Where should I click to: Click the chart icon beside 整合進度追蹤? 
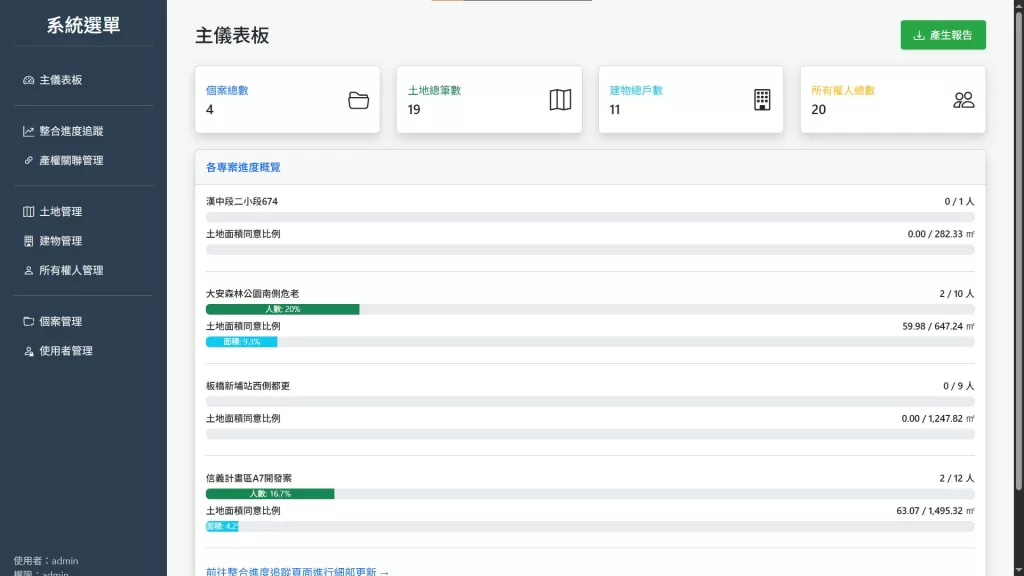pos(28,131)
